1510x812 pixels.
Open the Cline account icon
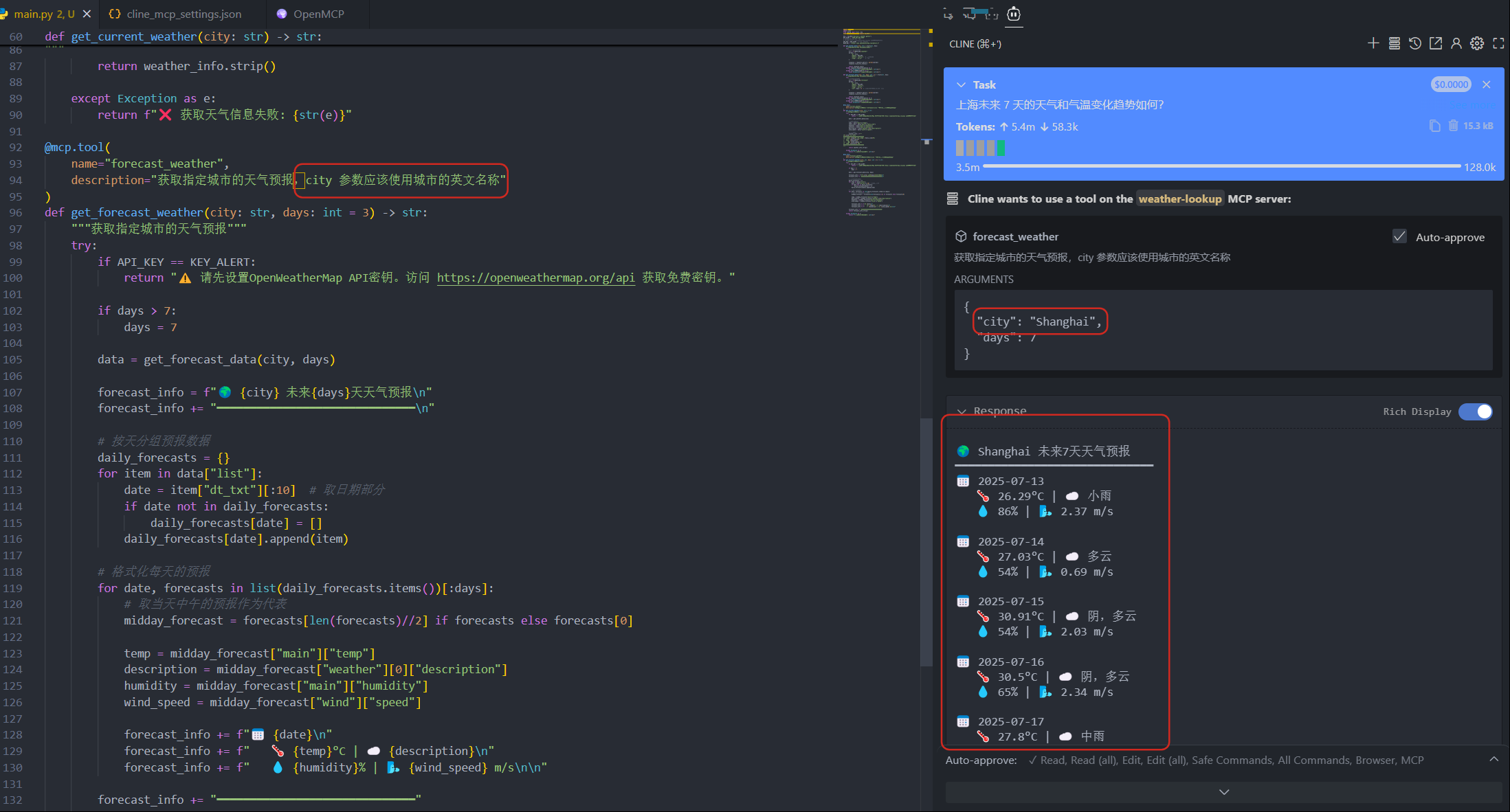point(1456,43)
